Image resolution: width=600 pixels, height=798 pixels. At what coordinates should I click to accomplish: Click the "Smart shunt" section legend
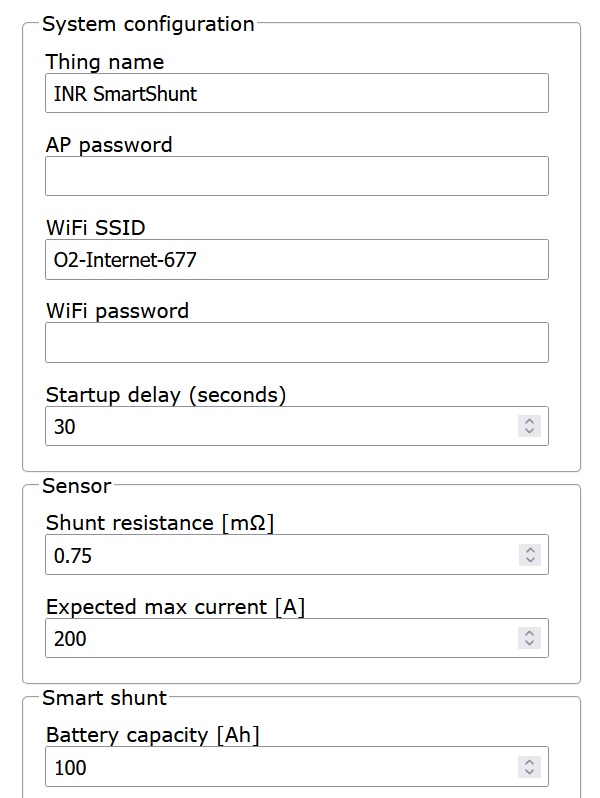pyautogui.click(x=104, y=697)
